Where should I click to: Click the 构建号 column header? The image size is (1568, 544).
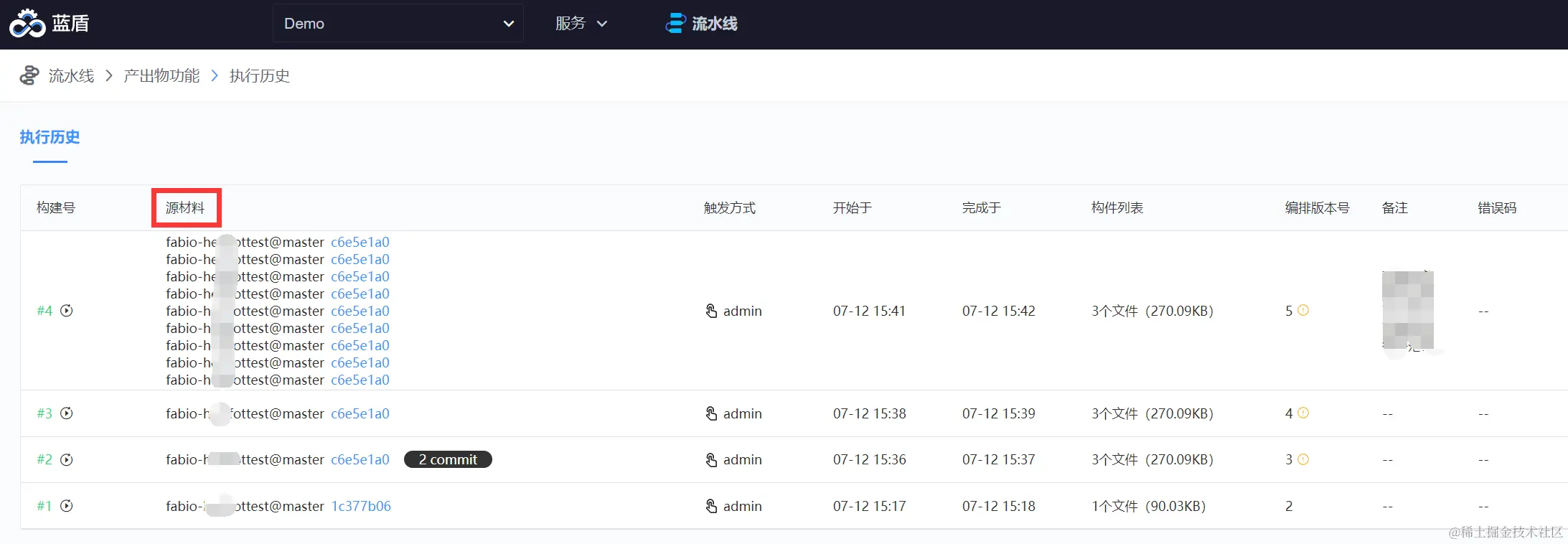pyautogui.click(x=56, y=208)
